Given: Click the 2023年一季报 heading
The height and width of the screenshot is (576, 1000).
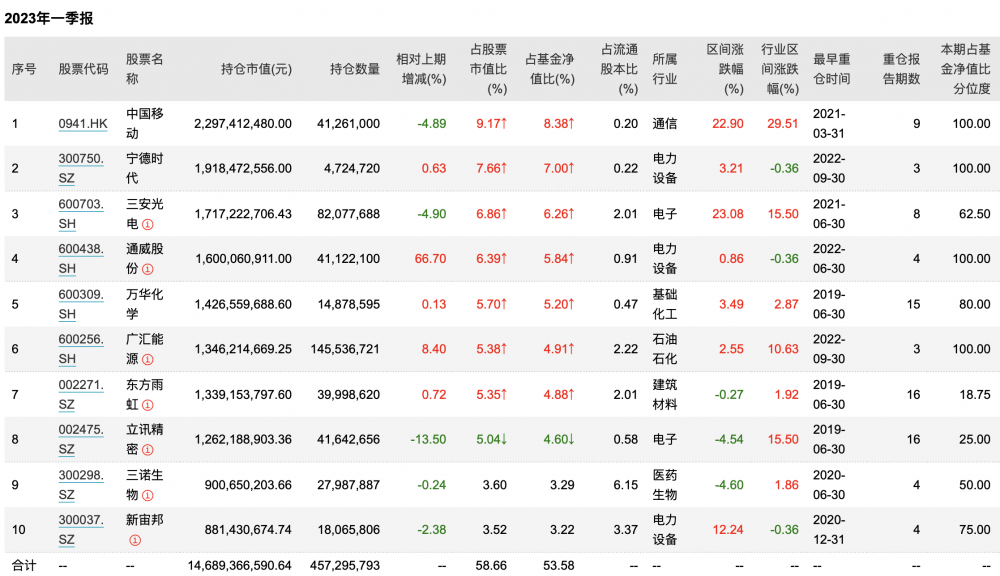Looking at the screenshot, I should 48,18.
